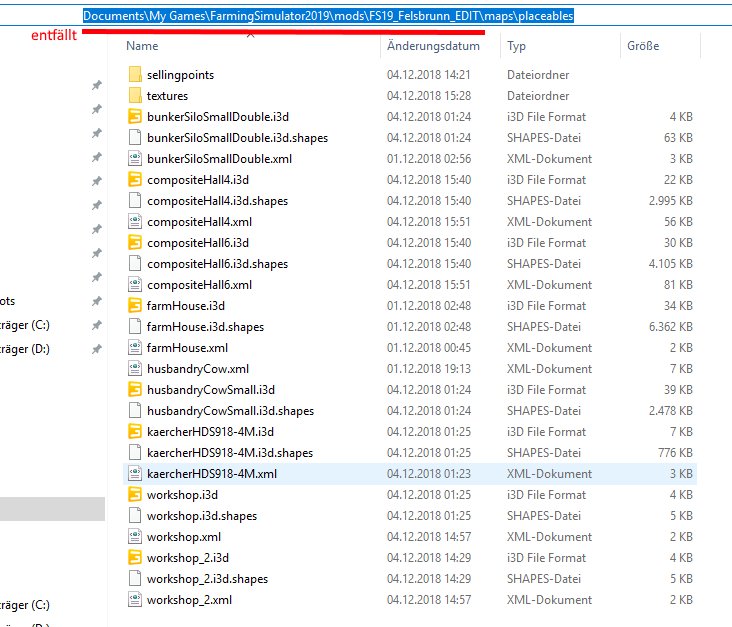Select the highlighted item in the navigation pane
This screenshot has height=627, width=732.
(x=52, y=509)
